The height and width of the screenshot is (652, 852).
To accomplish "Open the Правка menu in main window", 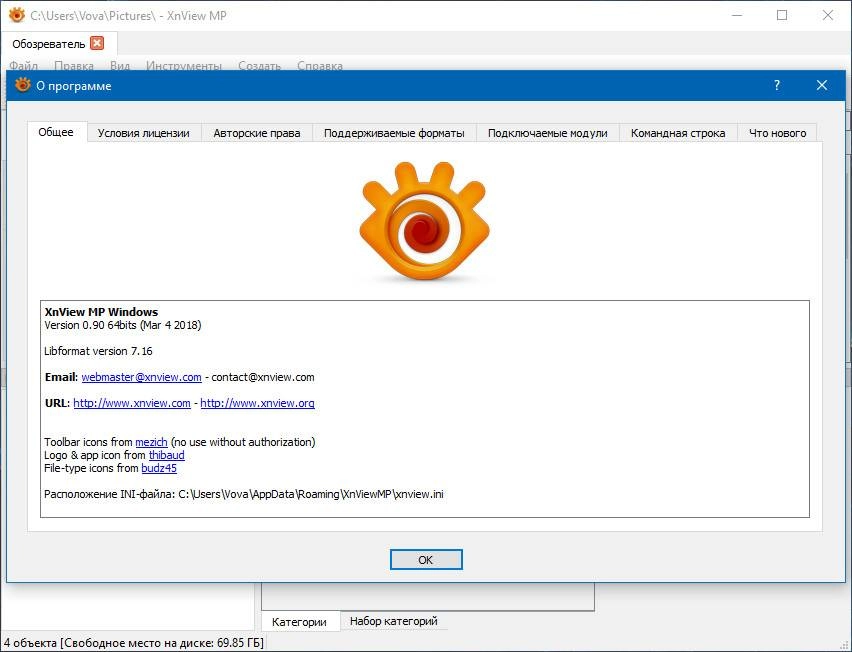I will 74,66.
